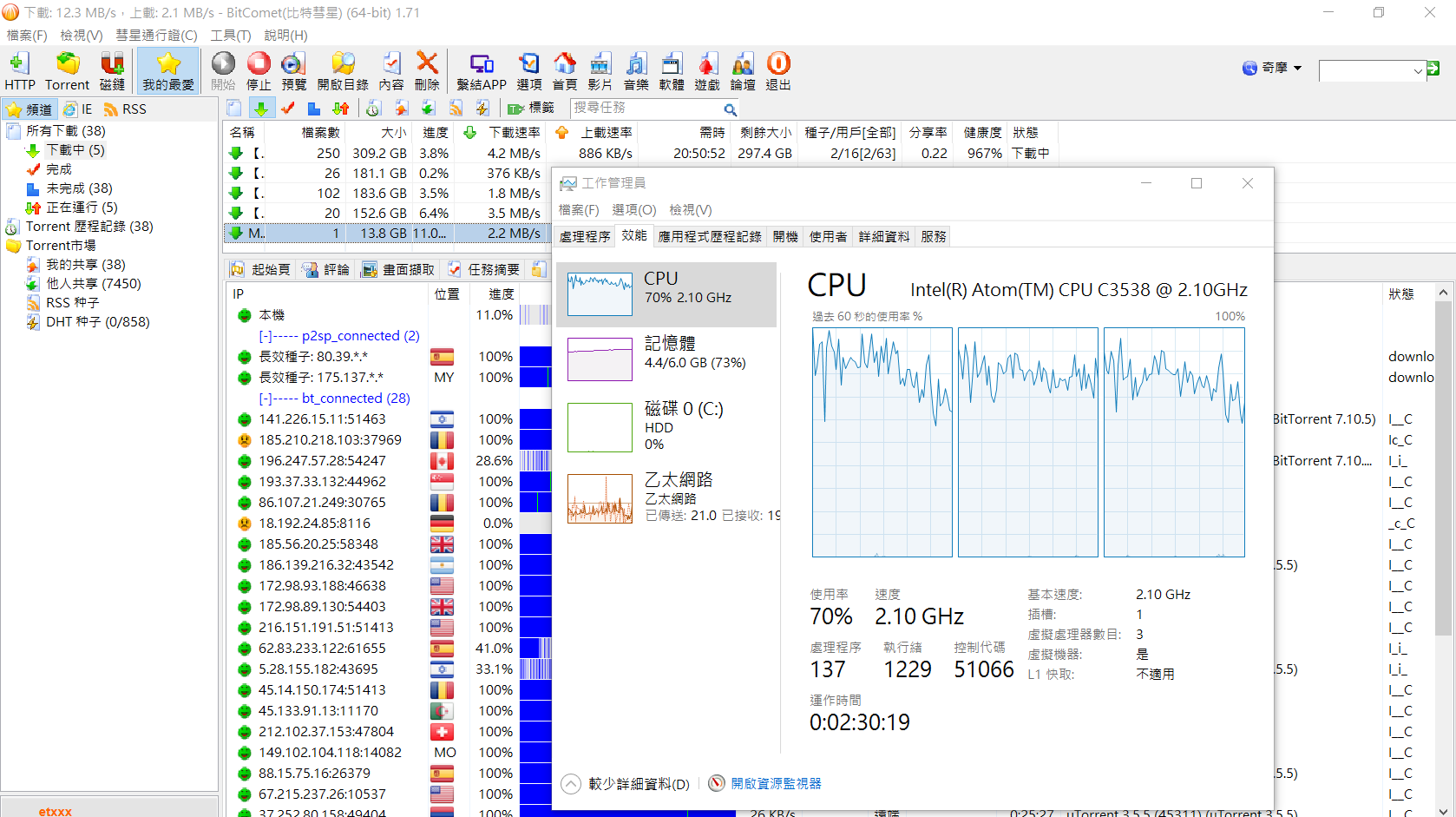Open 我的最愛 favorites star icon
Image resolution: width=1456 pixels, height=817 pixels.
coord(168,71)
